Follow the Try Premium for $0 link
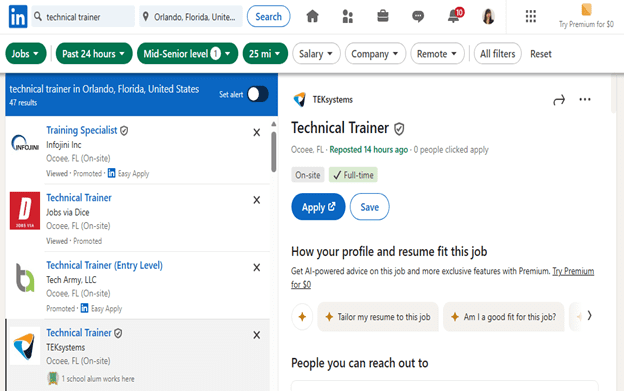The height and width of the screenshot is (391, 624). [x=573, y=271]
